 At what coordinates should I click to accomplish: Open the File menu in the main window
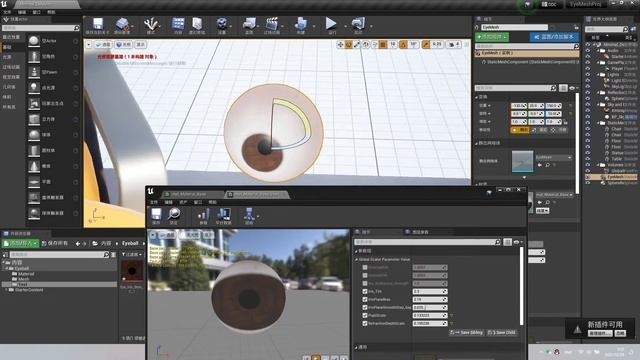click(7, 12)
